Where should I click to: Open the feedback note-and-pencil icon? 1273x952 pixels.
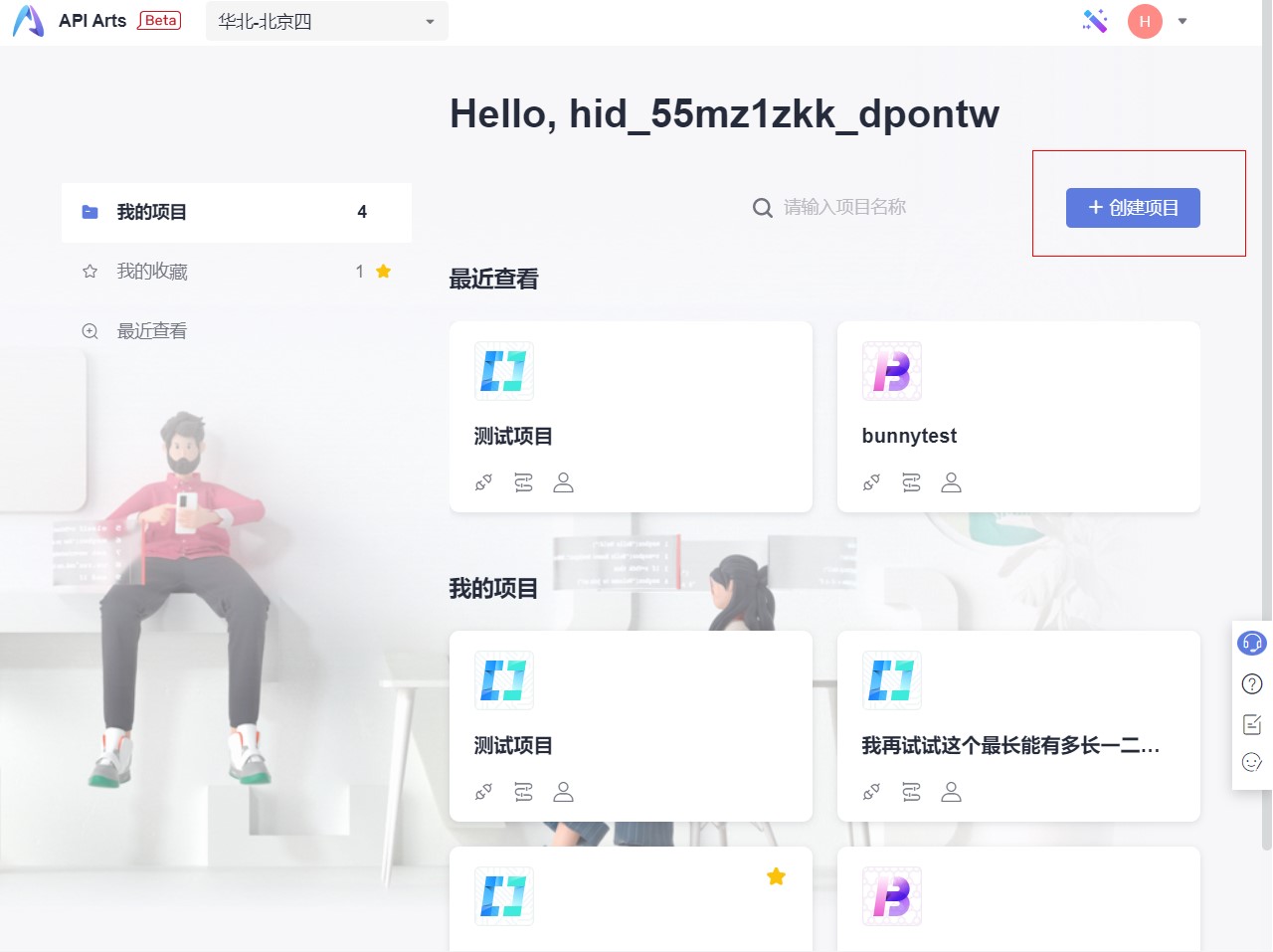click(x=1252, y=723)
